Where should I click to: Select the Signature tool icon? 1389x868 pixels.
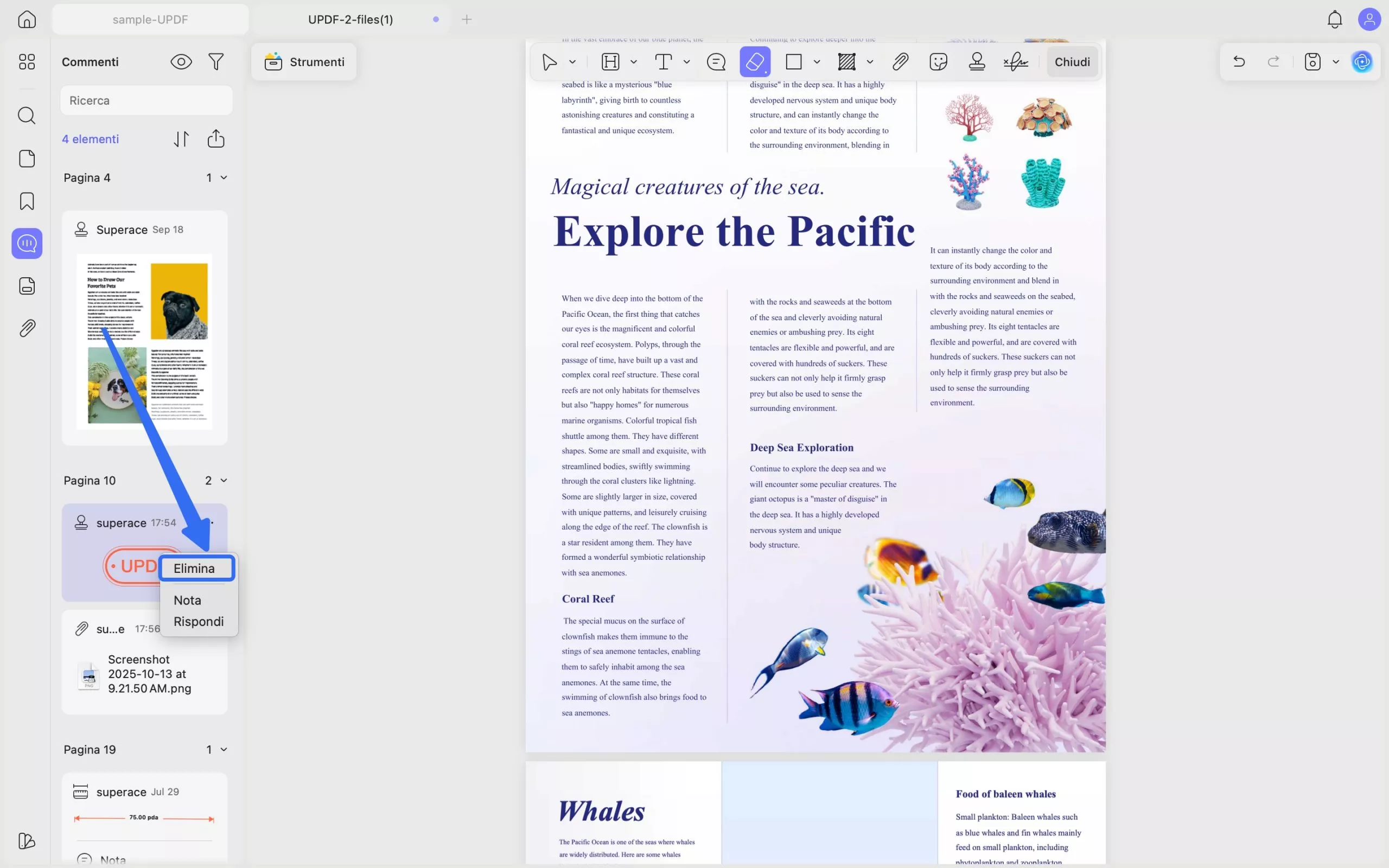tap(1015, 61)
